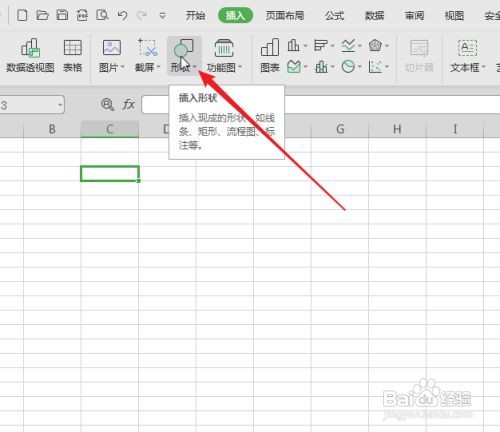500x432 pixels.
Task: Expand the 图片 dropdown arrow
Action: [122, 67]
